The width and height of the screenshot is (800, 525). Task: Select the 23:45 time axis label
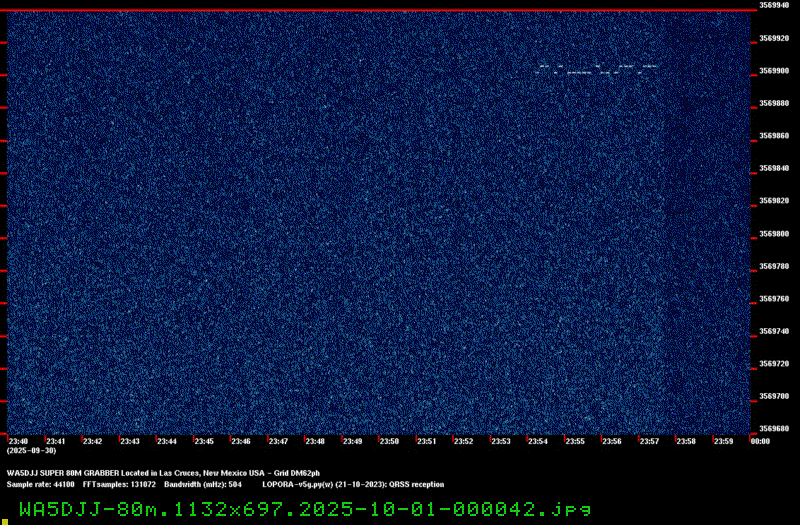pyautogui.click(x=204, y=441)
